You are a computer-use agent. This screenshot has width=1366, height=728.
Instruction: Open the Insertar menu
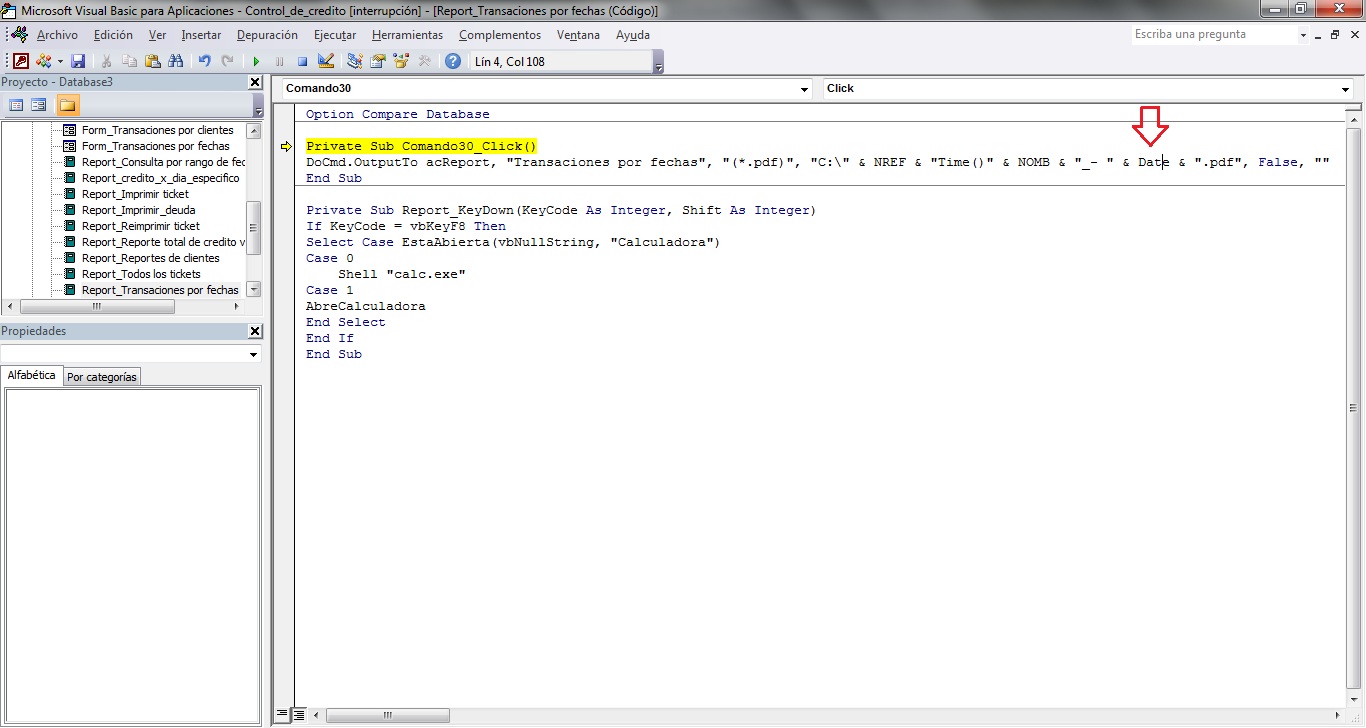click(201, 35)
